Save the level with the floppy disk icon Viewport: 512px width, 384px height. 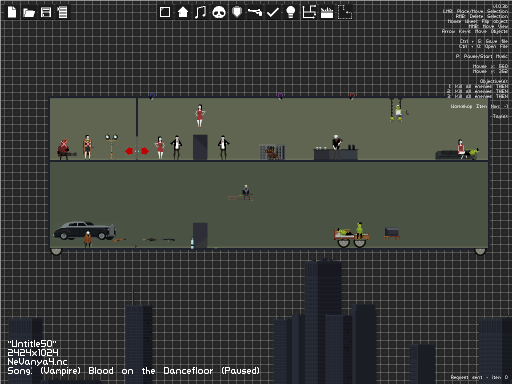pos(46,12)
